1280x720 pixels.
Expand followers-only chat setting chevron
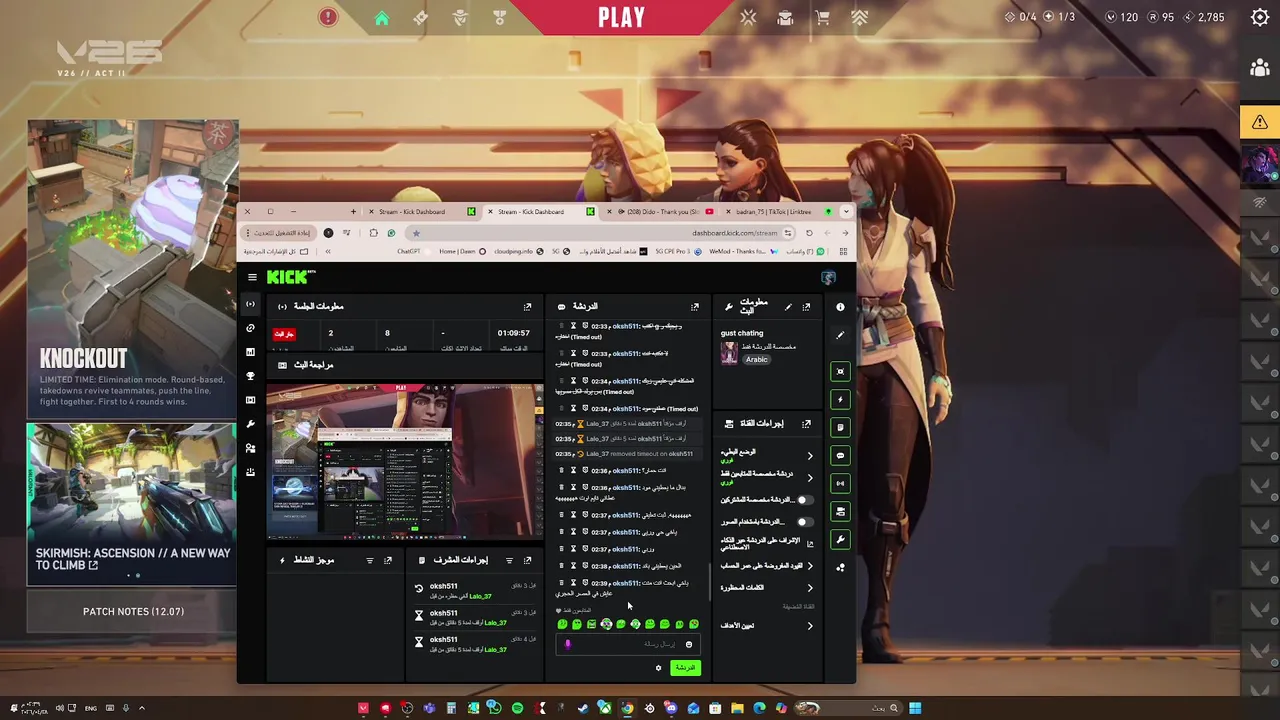tap(810, 478)
